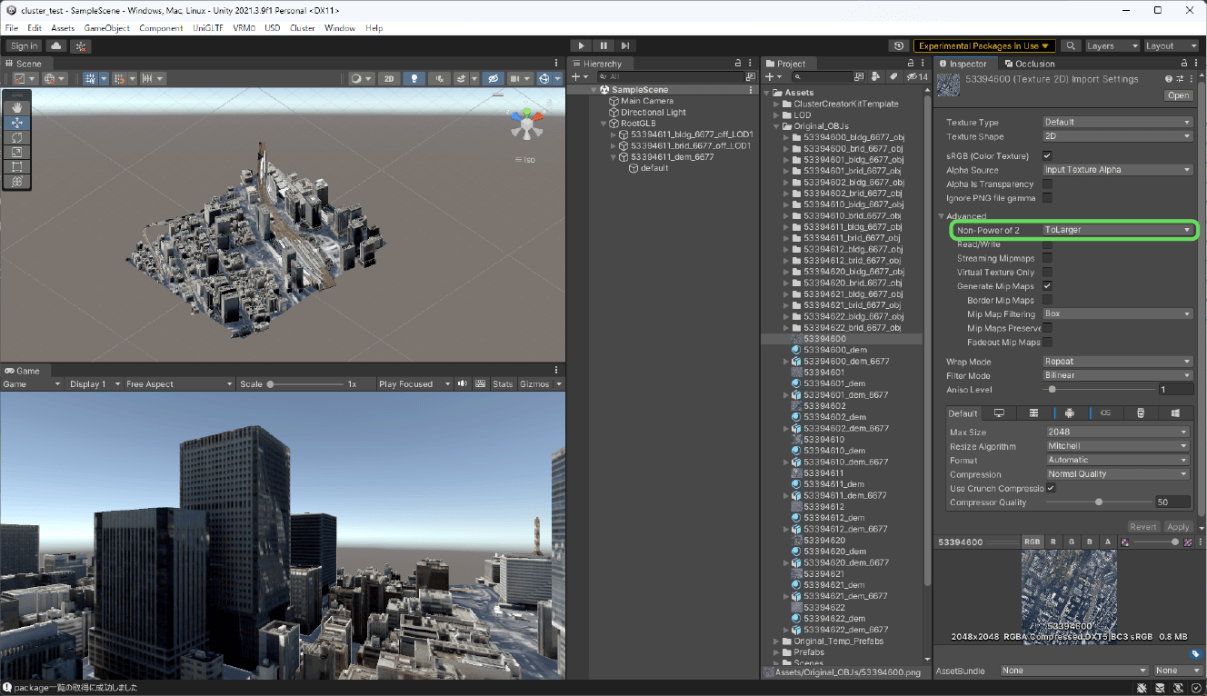
Task: Toggle scene lighting lightbulb icon
Action: point(415,78)
